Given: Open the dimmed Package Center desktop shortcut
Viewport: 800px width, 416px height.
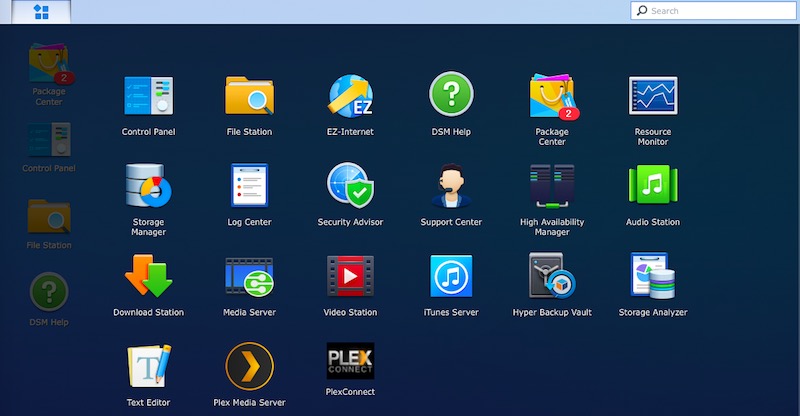Looking at the screenshot, I should pyautogui.click(x=49, y=64).
